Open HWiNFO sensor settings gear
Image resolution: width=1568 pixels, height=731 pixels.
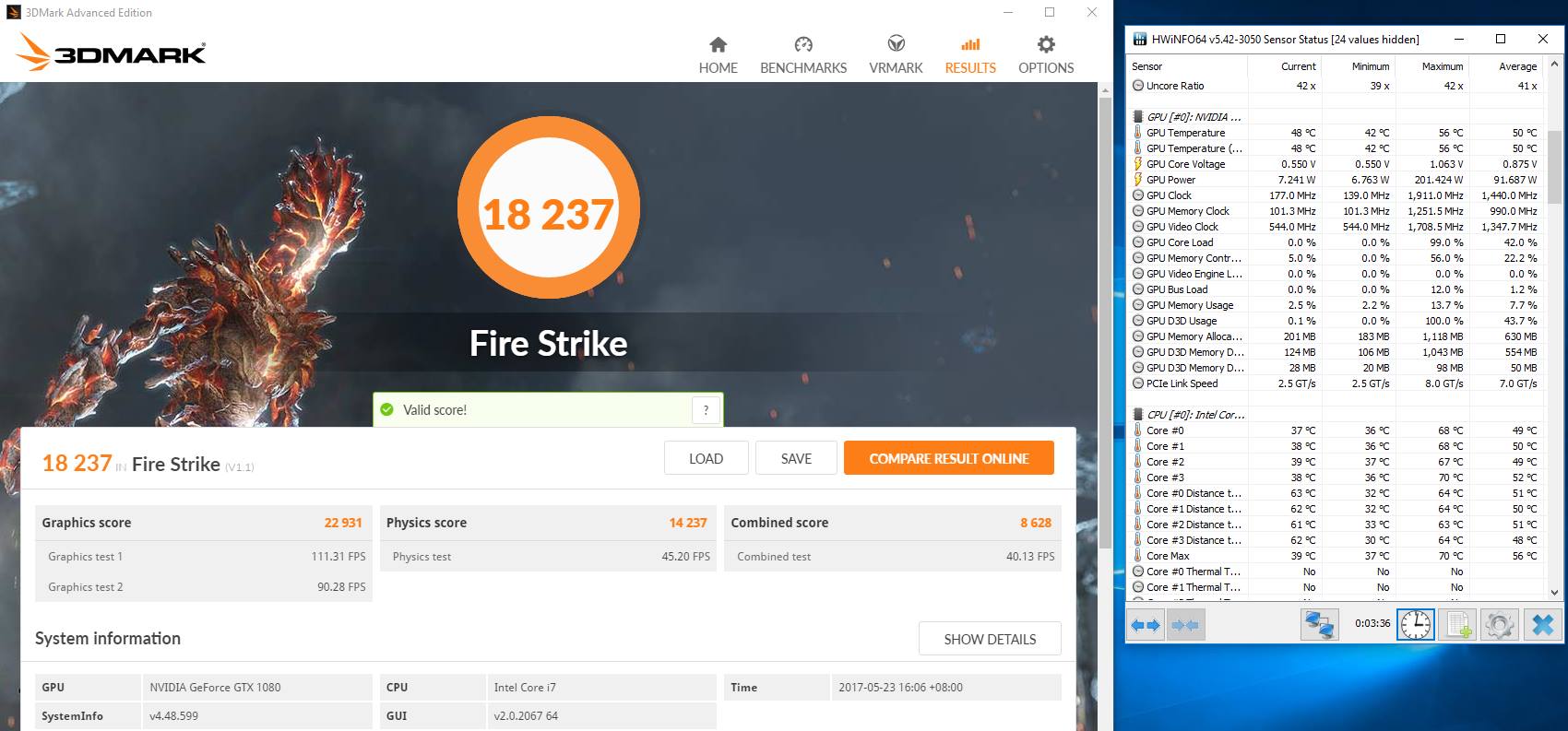[1500, 625]
